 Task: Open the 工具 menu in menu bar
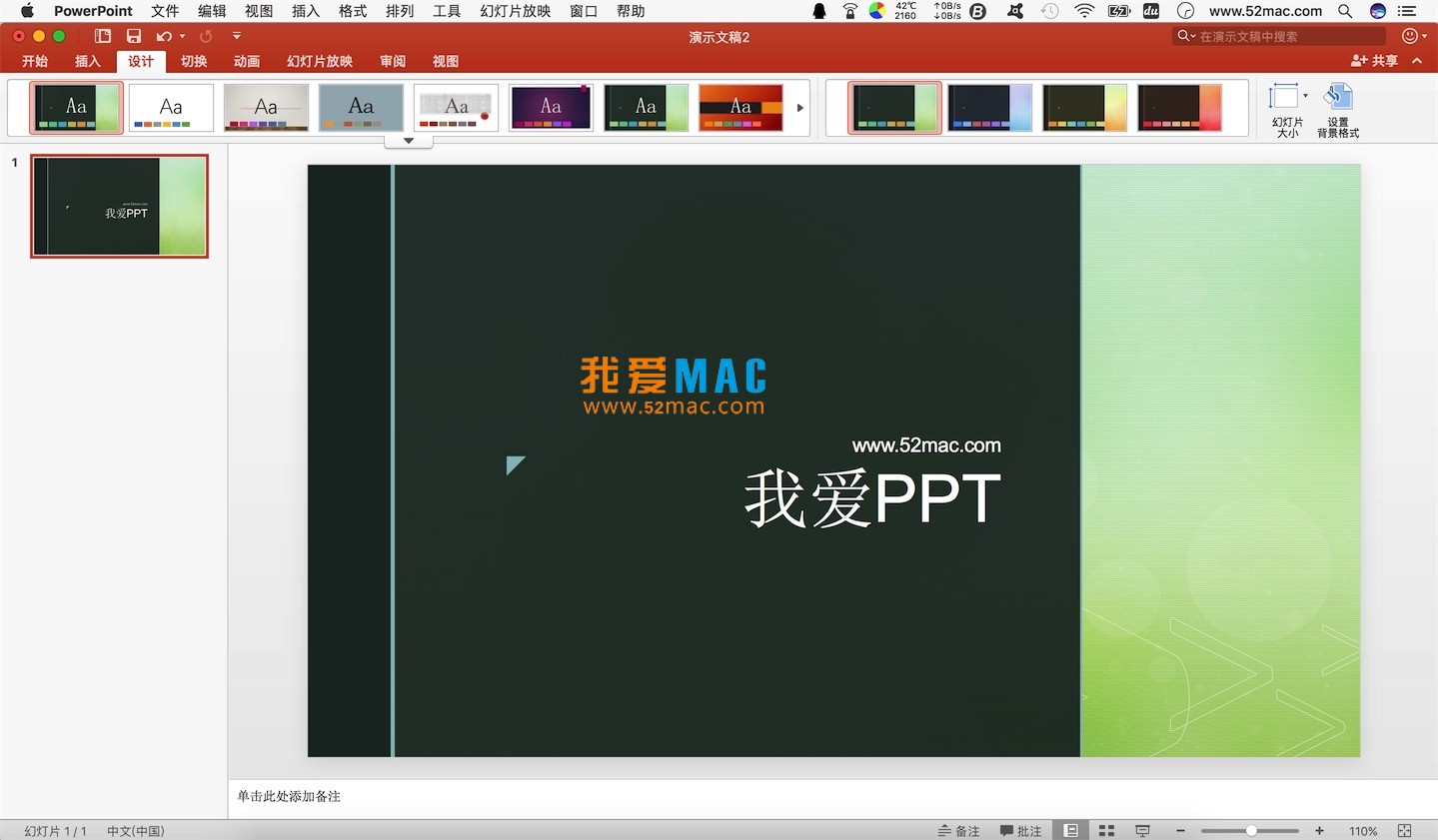447,11
